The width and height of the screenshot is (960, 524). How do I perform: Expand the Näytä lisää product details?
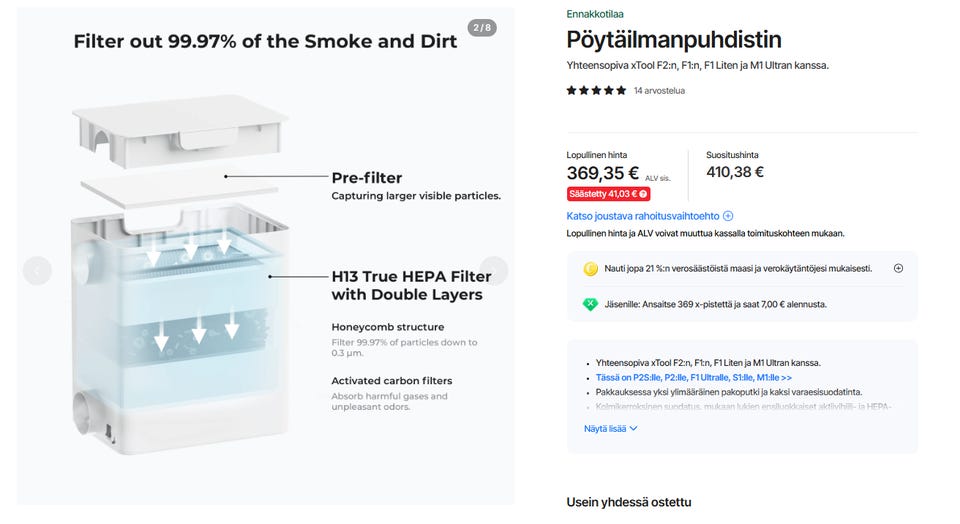[x=610, y=429]
